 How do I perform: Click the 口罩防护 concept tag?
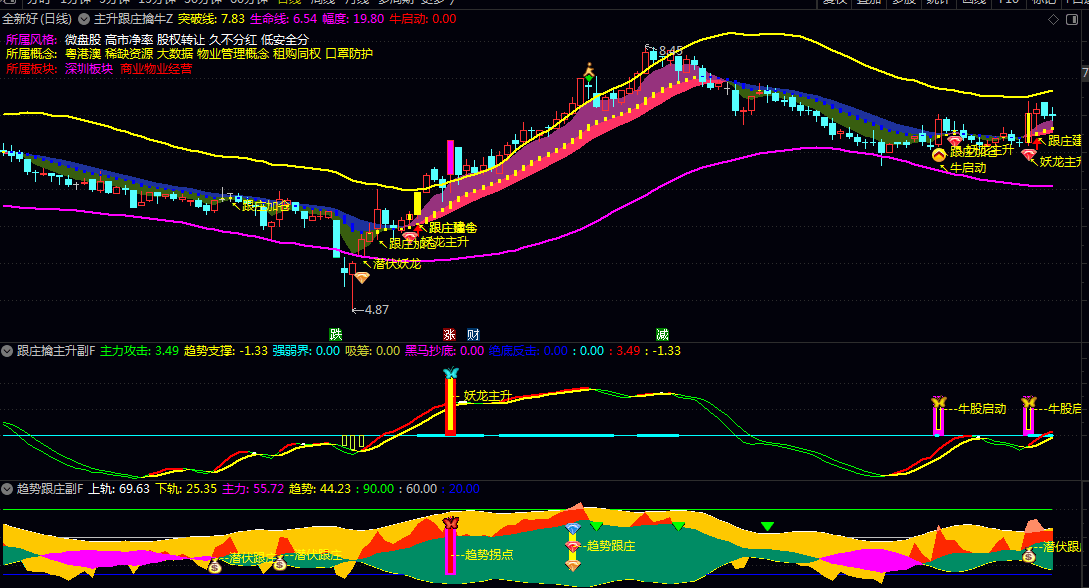349,54
